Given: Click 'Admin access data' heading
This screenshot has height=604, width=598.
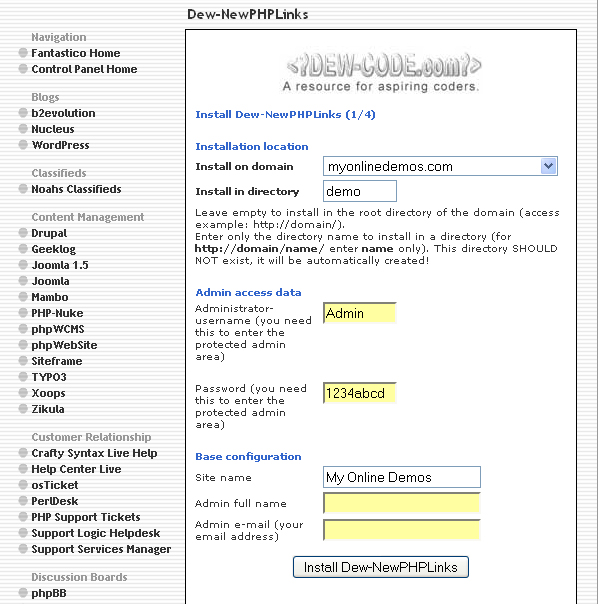Looking at the screenshot, I should coord(248,292).
